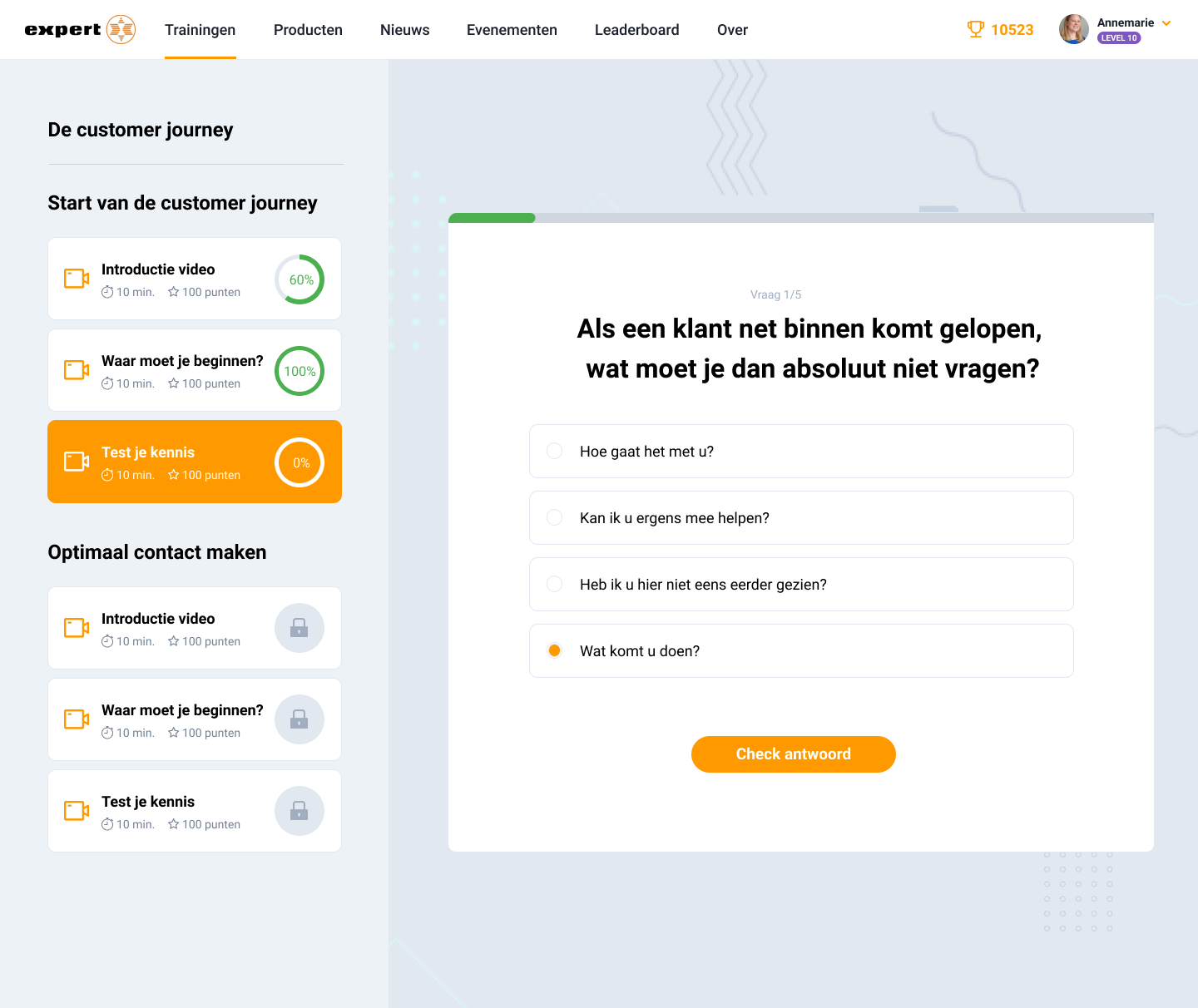The width and height of the screenshot is (1198, 1008).
Task: Click video icon of first Waar moet je beginnen
Action: pyautogui.click(x=77, y=370)
